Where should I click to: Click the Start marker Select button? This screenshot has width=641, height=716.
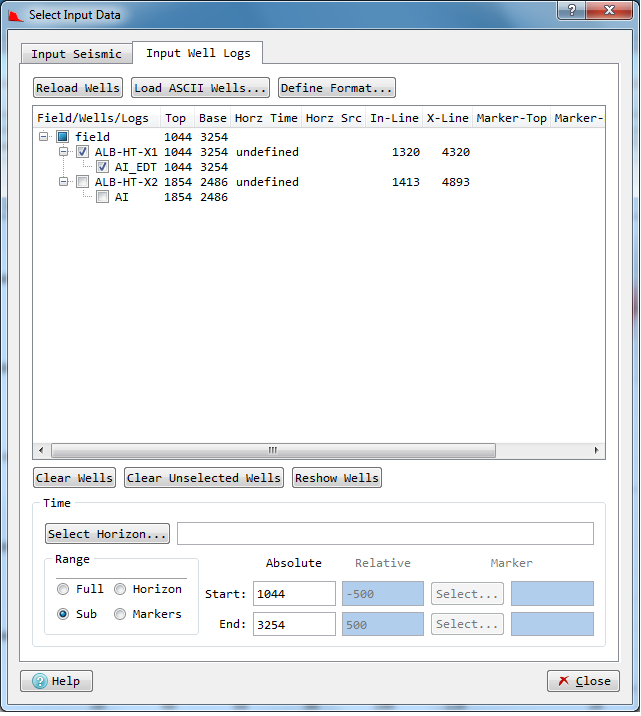(x=467, y=594)
